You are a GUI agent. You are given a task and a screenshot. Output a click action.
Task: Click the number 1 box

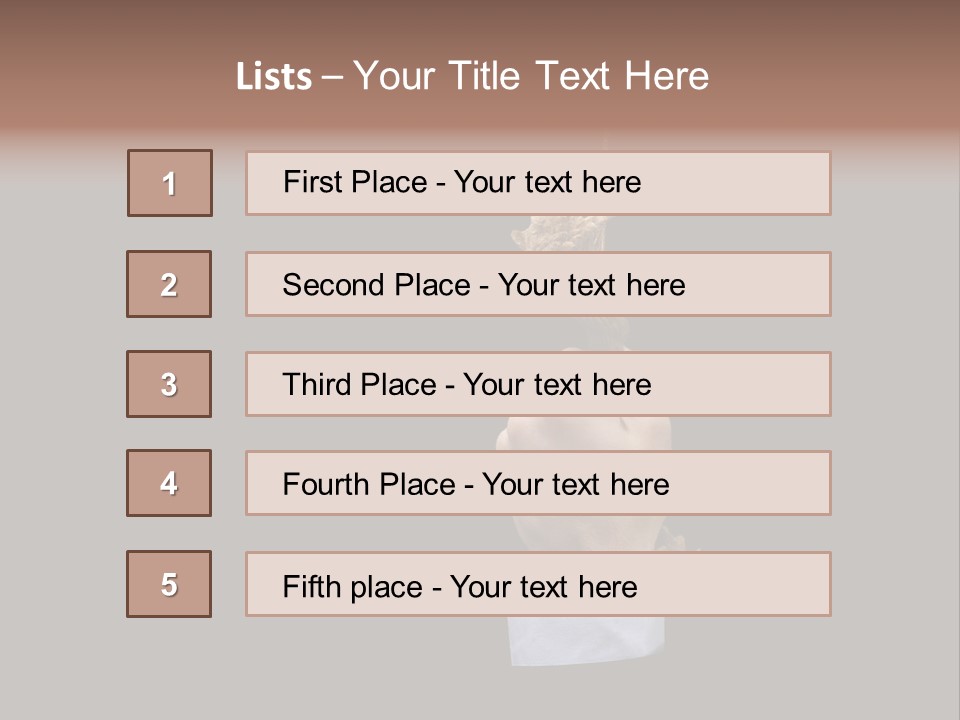coord(170,183)
